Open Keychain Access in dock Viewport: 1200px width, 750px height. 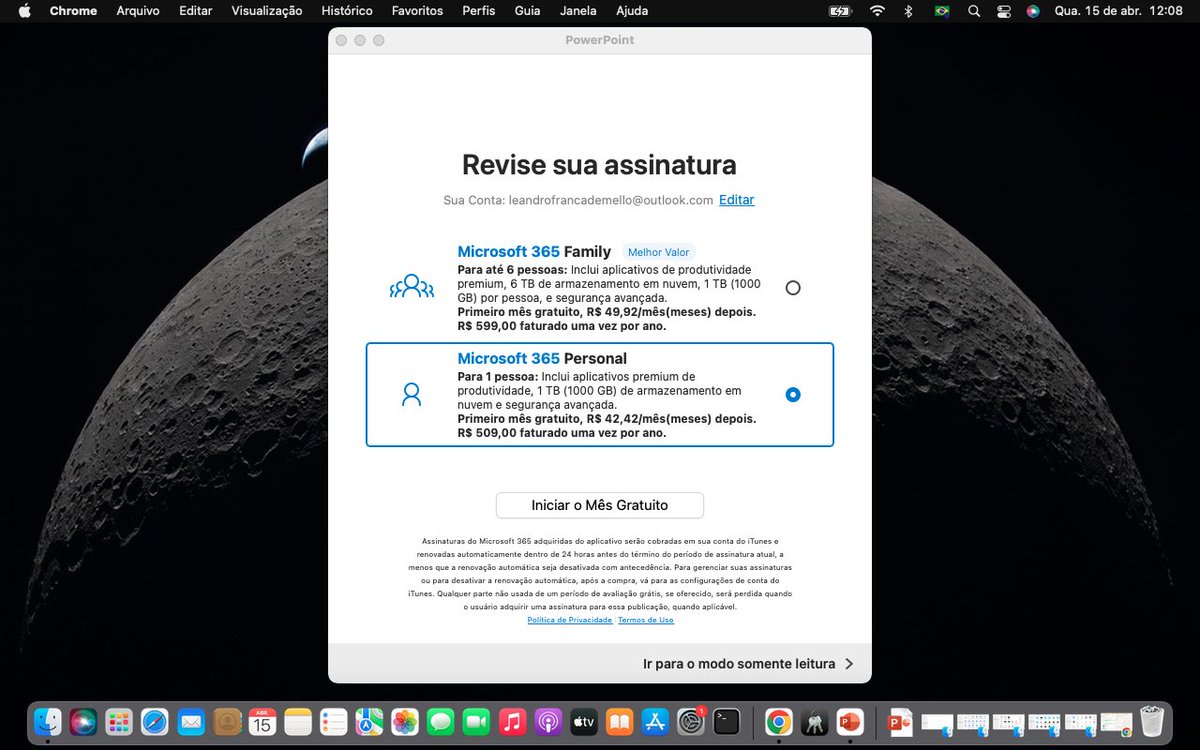(x=814, y=721)
